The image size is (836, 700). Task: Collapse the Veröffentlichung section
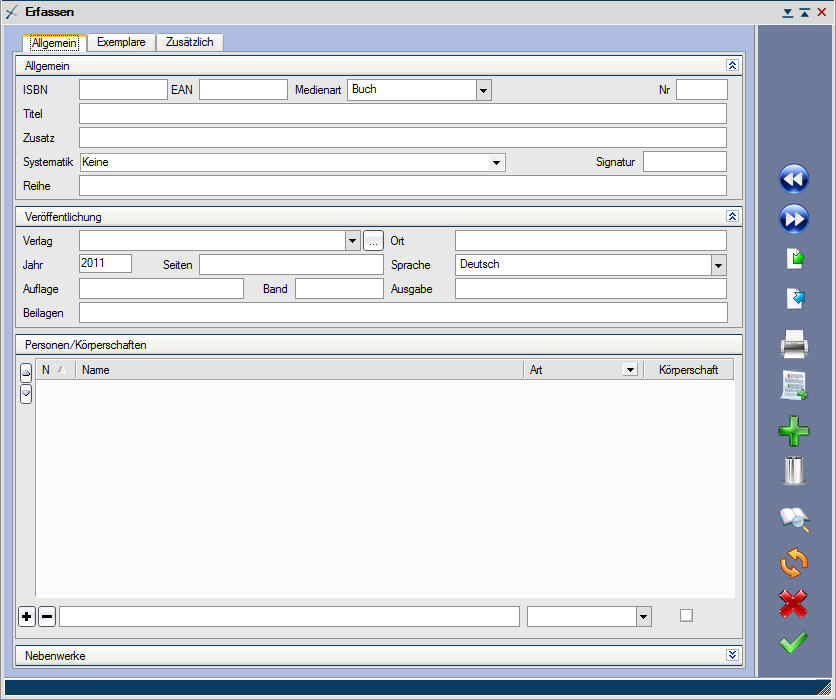(732, 216)
